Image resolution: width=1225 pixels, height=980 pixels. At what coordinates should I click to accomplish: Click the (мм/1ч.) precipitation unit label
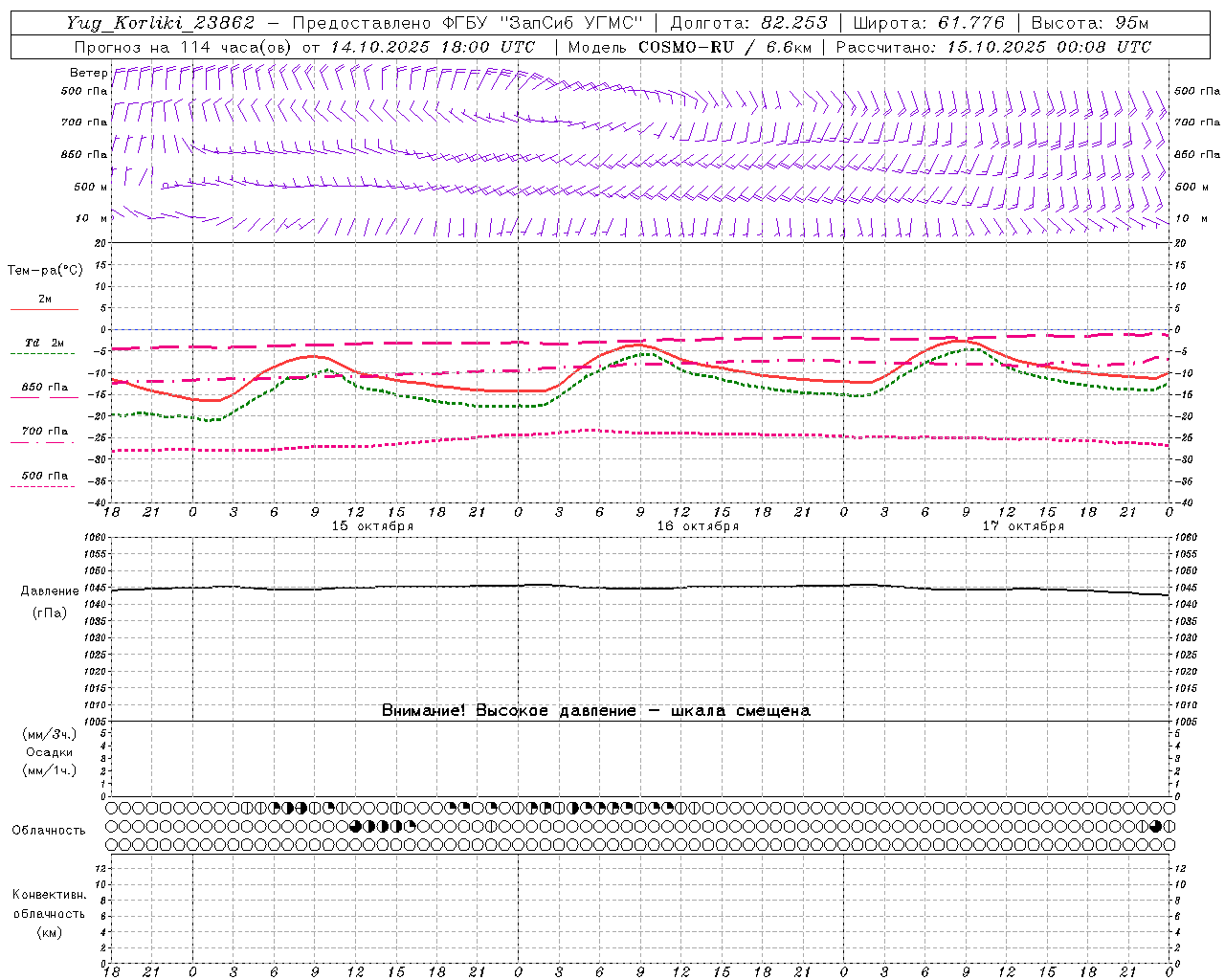[49, 770]
